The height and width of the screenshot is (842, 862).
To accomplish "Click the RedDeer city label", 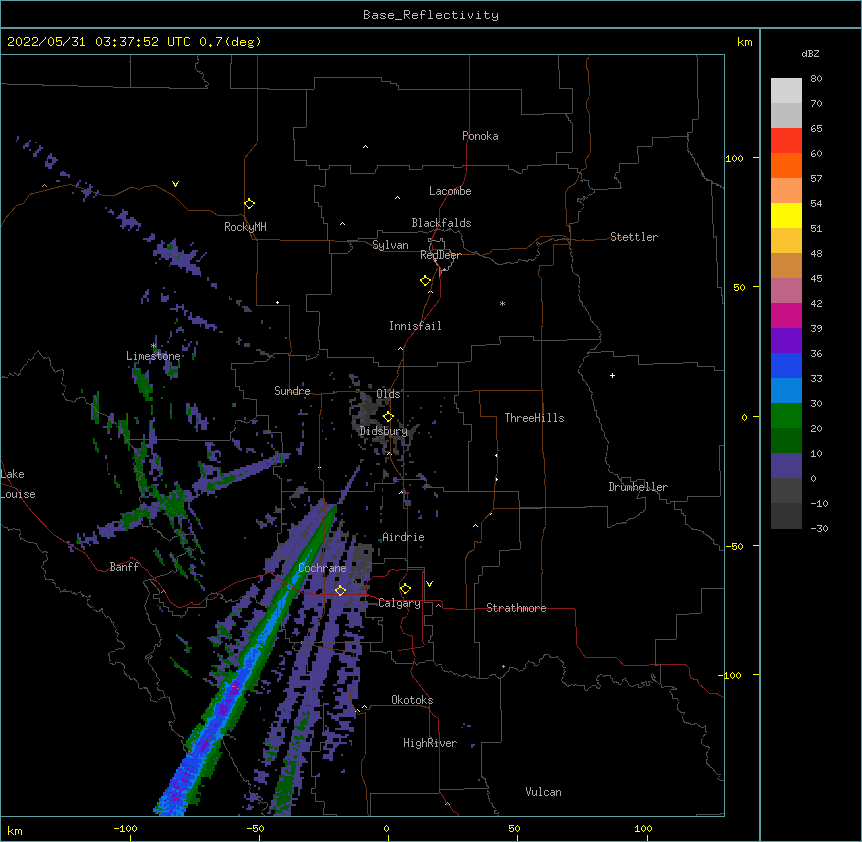I will coord(440,255).
